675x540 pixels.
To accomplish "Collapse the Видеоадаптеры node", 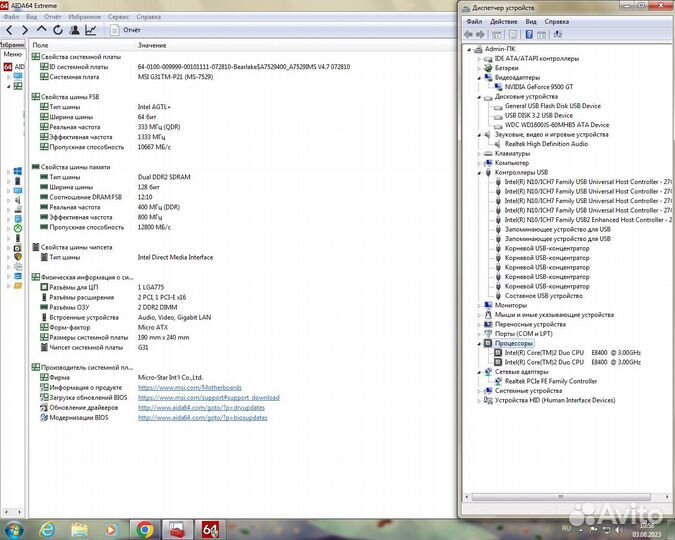I will (479, 78).
